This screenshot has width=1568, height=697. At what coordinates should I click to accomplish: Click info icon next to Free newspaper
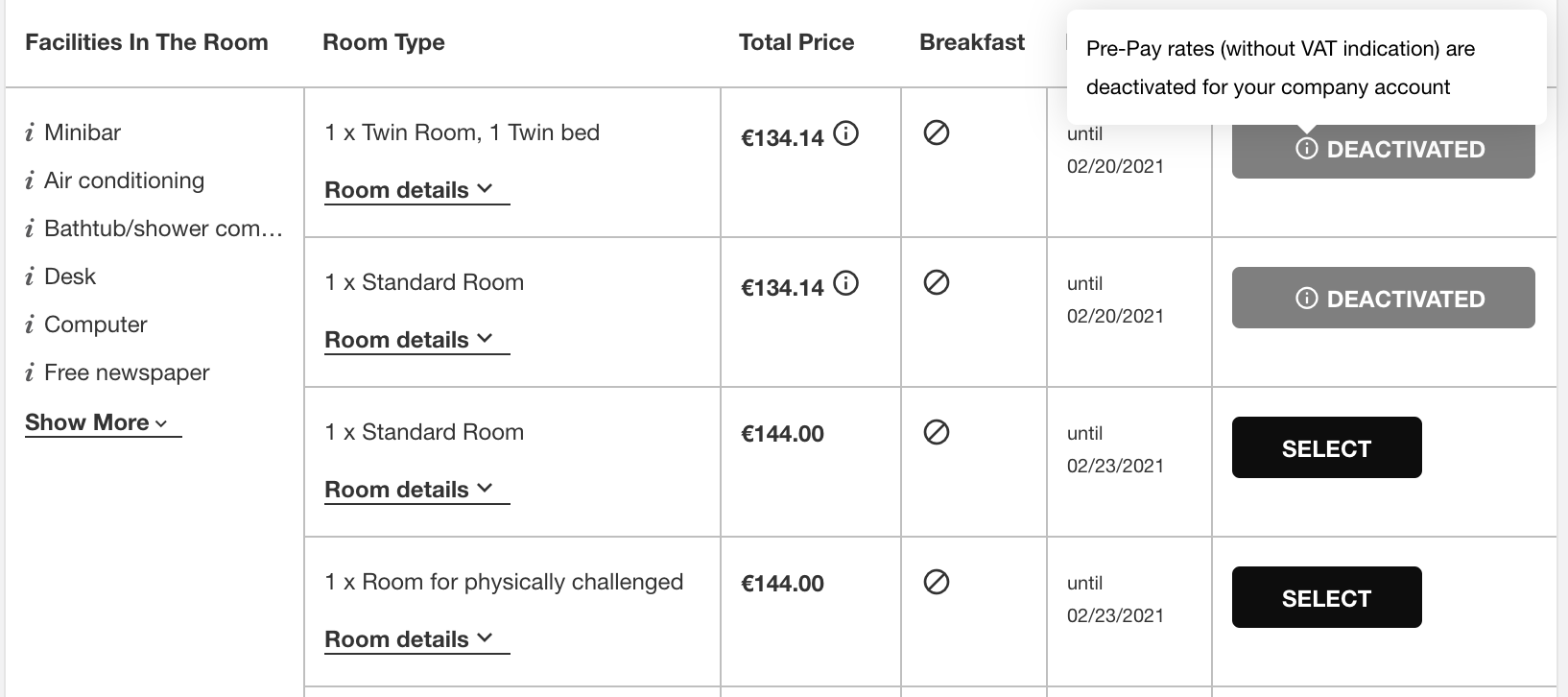click(x=30, y=373)
